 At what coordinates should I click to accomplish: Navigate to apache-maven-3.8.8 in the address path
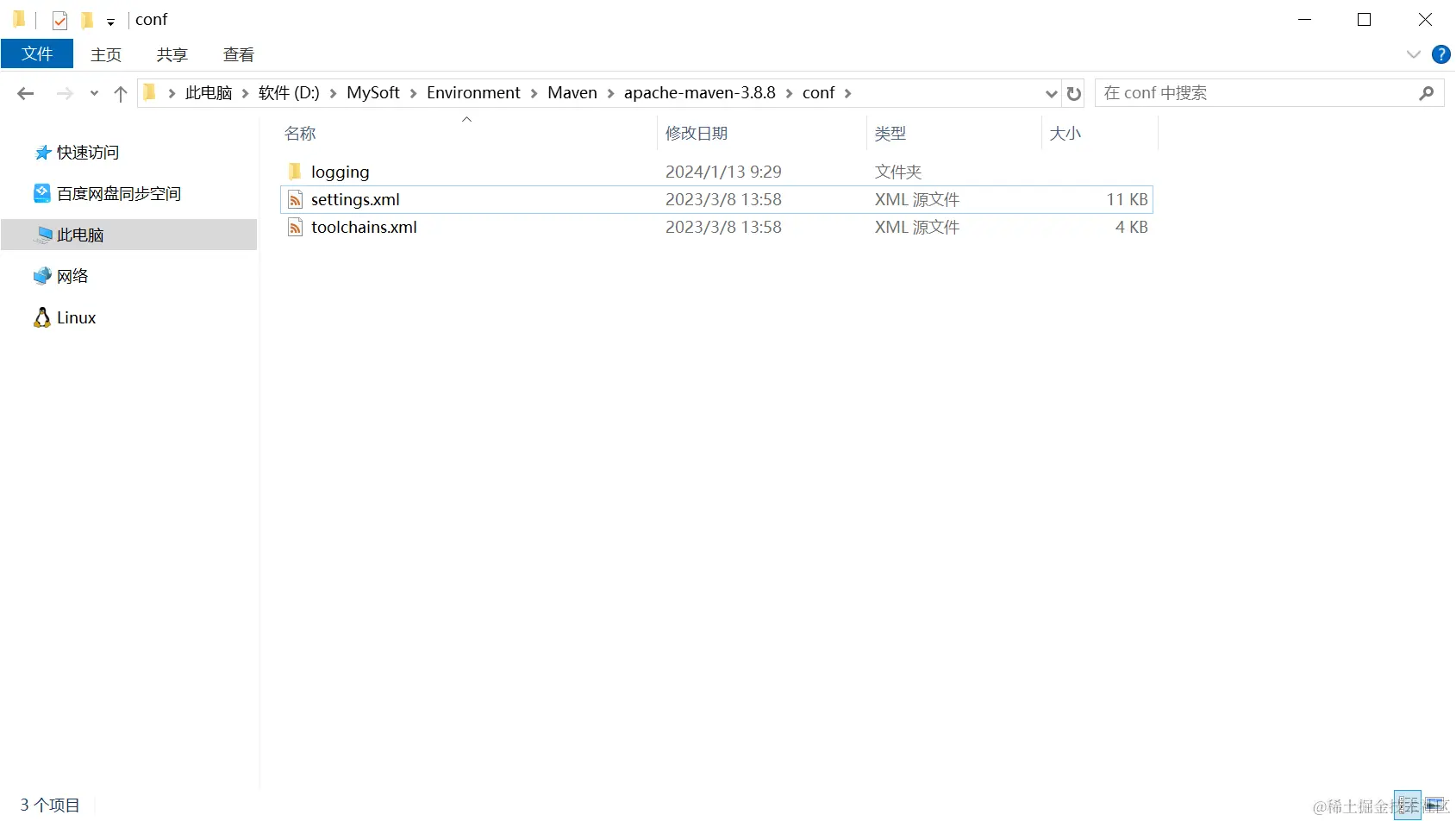700,93
